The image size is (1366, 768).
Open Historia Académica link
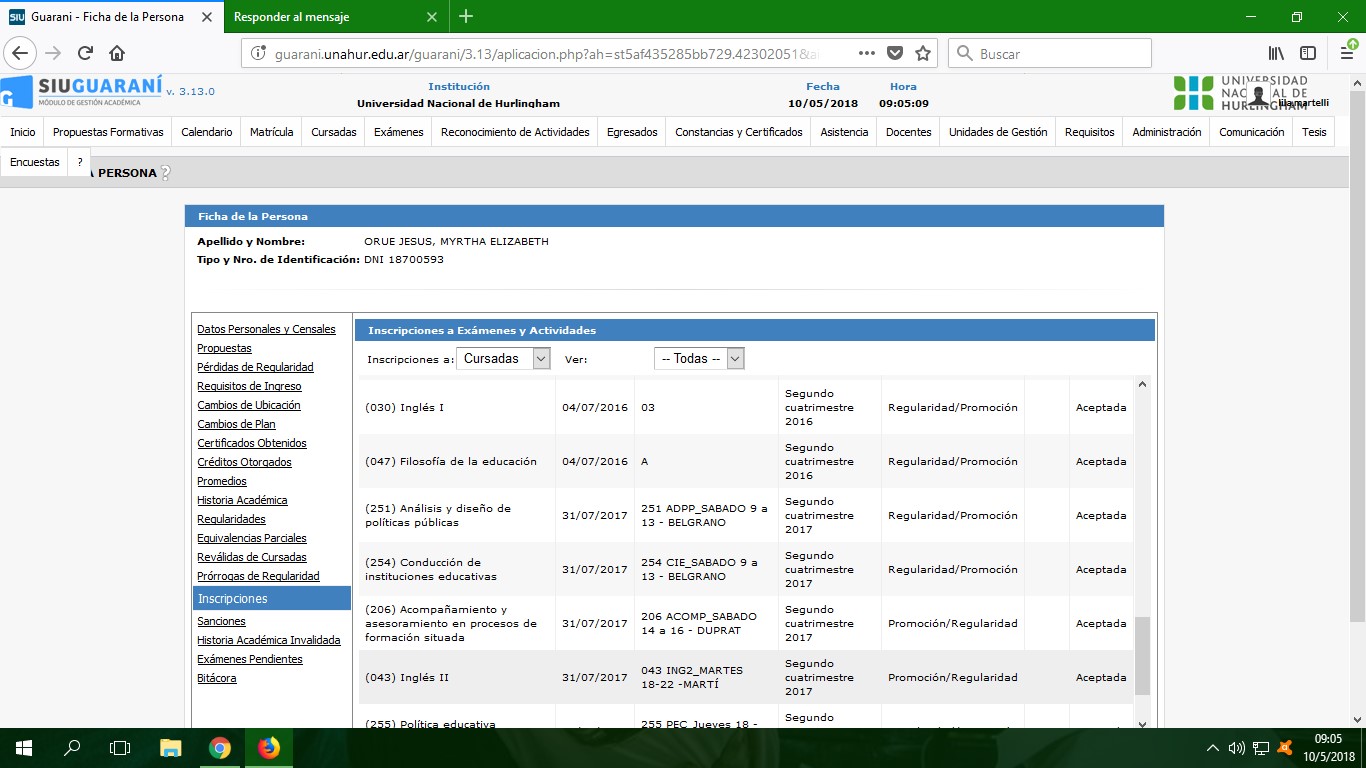242,500
